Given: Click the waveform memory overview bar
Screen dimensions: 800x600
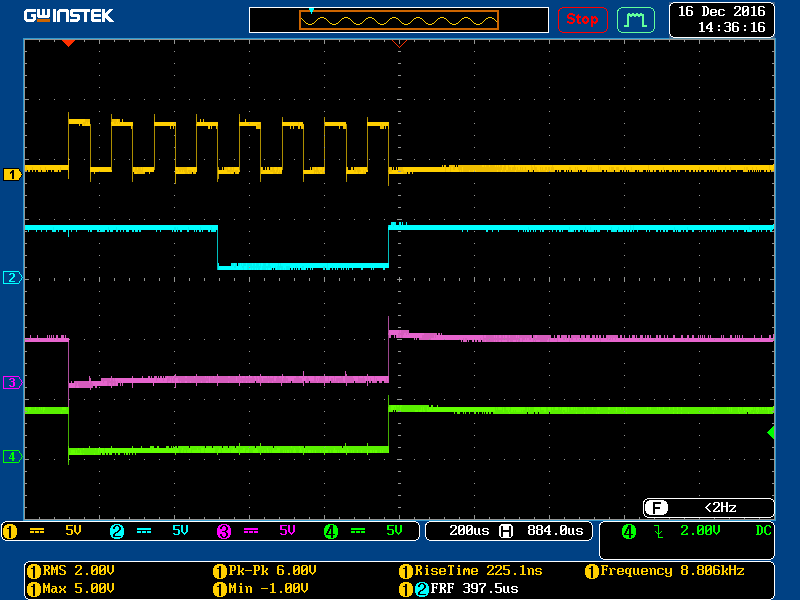Looking at the screenshot, I should (398, 20).
